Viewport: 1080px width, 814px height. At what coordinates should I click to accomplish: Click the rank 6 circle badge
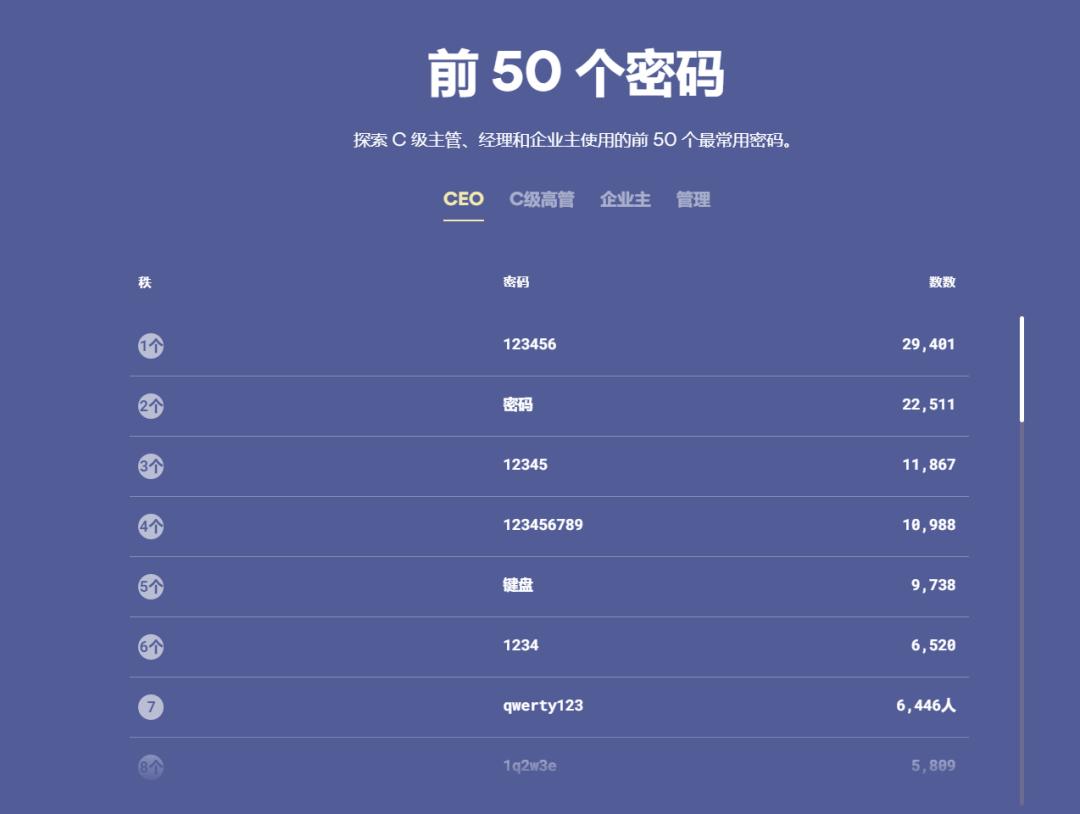[x=150, y=646]
